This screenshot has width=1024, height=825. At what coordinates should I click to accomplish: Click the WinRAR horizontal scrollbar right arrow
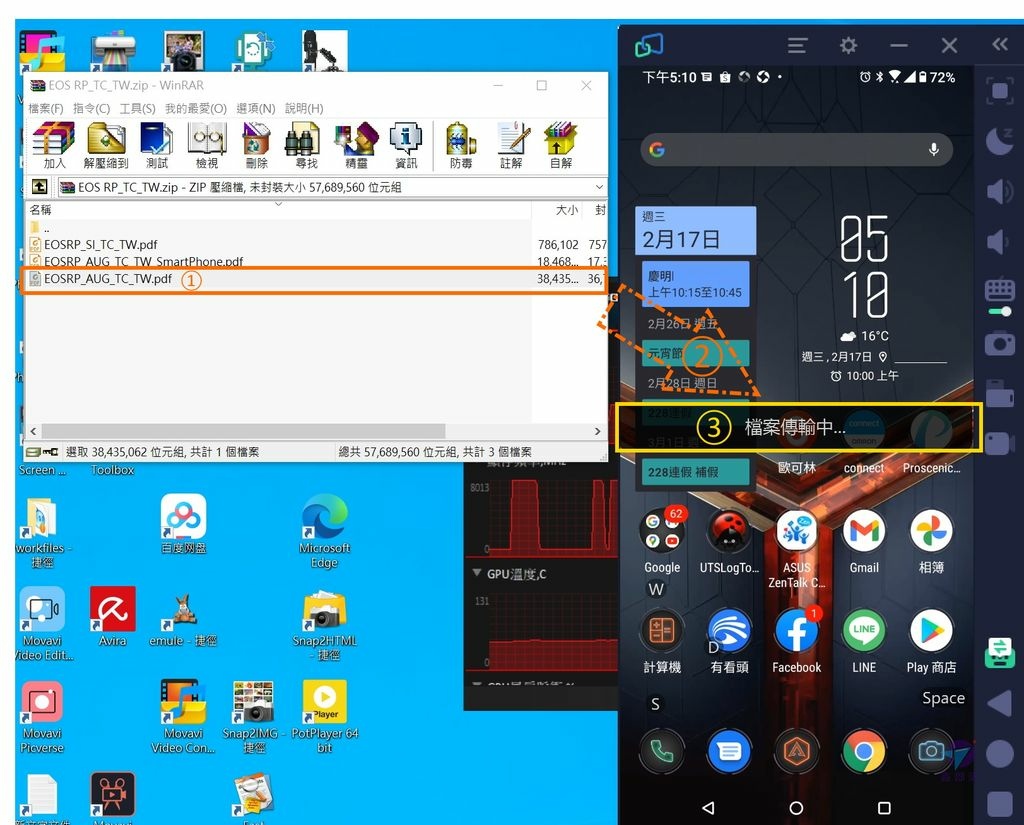tap(597, 431)
